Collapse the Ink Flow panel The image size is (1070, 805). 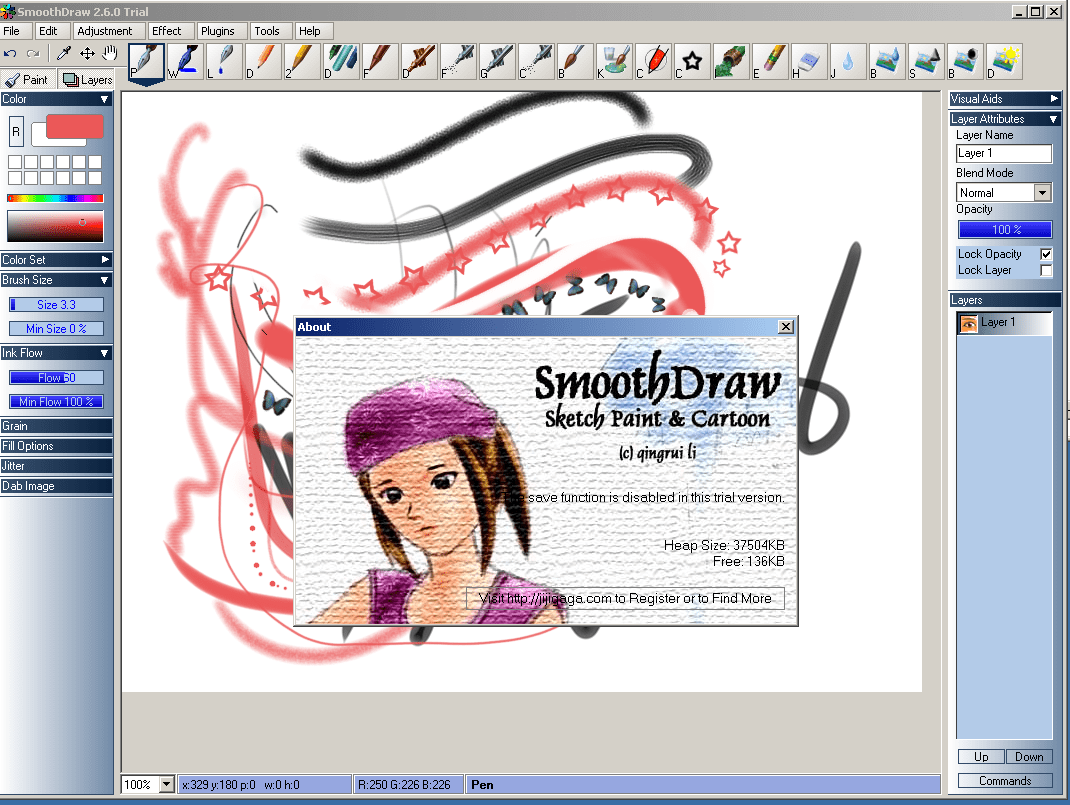(56, 353)
